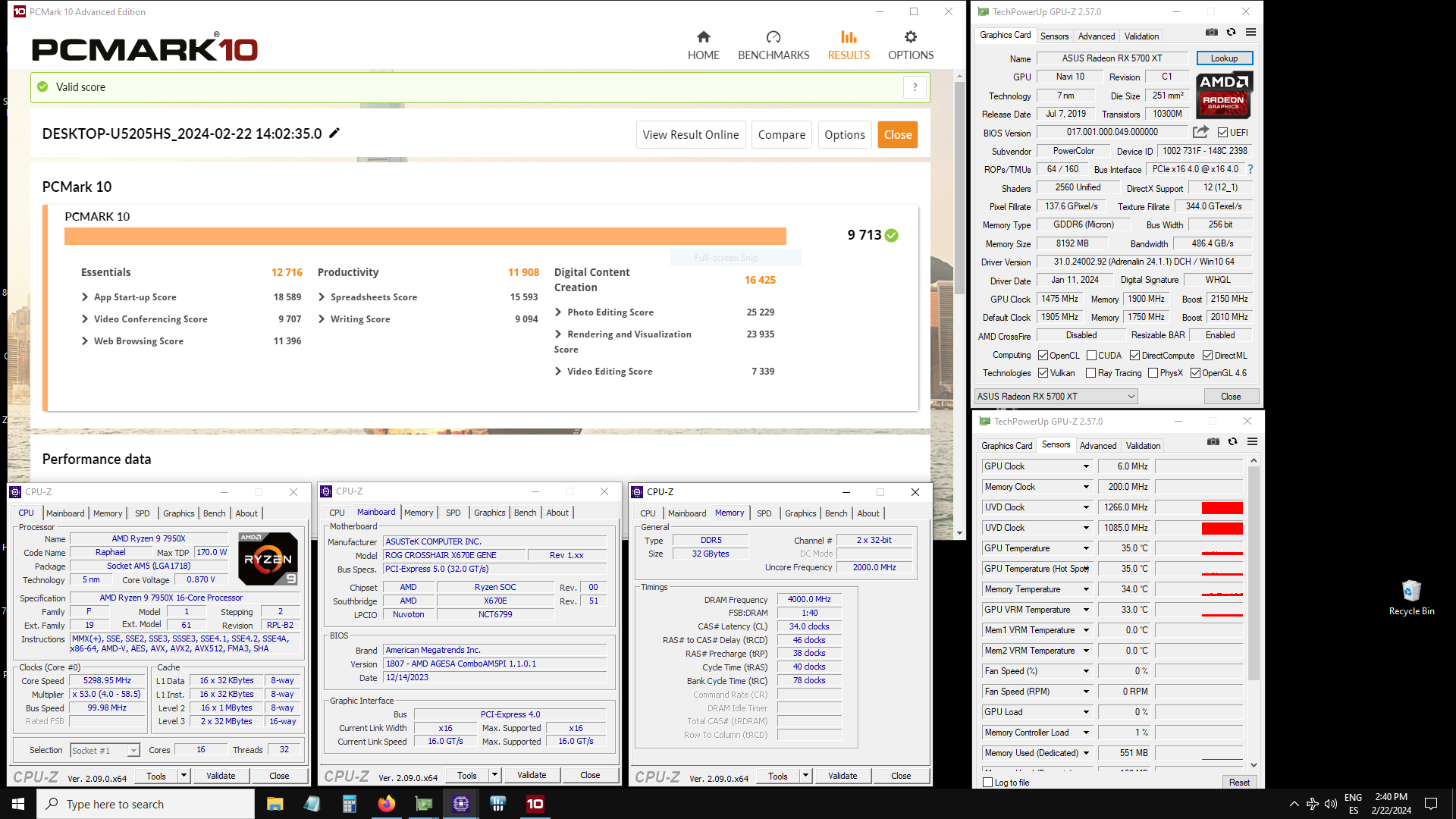Toggle the OpenCL checkbox
1456x819 pixels.
[x=1043, y=356]
